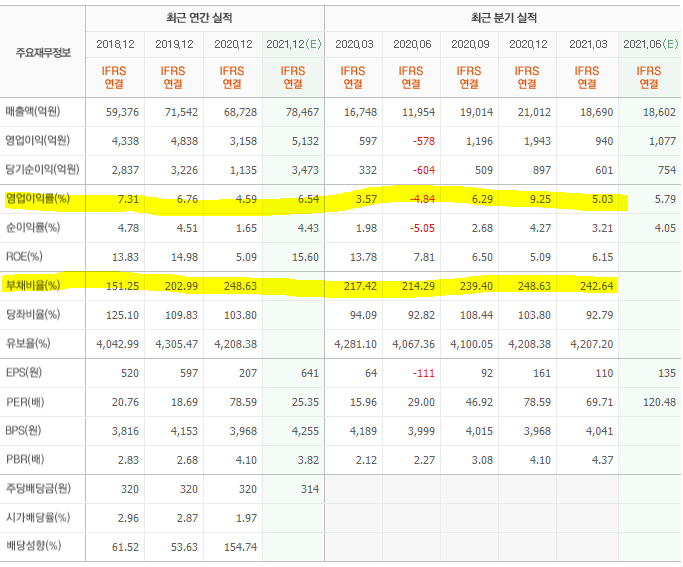The width and height of the screenshot is (683, 567).
Task: Click the 71,542 sales value
Action: coord(181,112)
